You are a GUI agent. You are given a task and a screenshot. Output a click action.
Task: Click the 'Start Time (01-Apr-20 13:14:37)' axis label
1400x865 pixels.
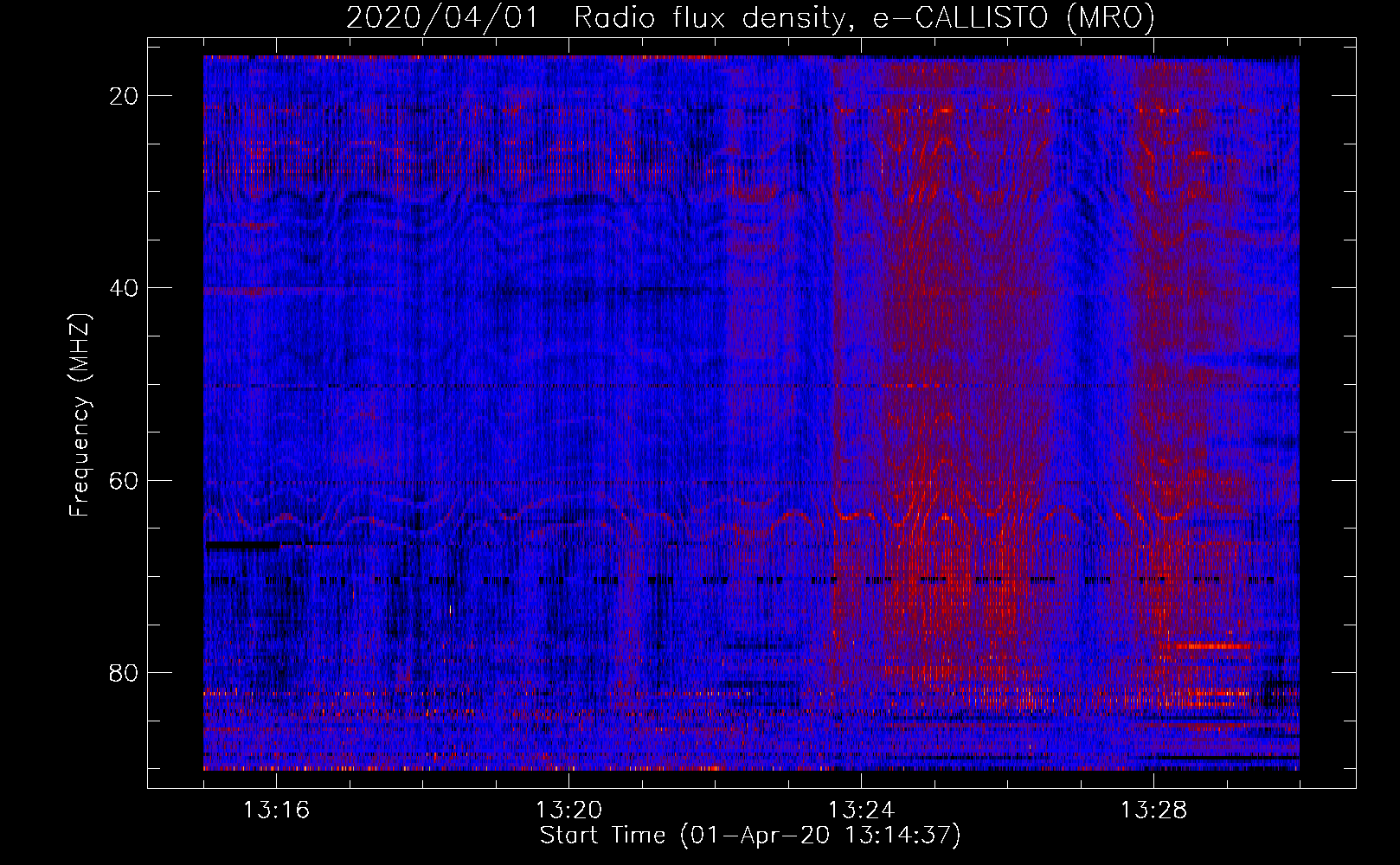pyautogui.click(x=750, y=836)
